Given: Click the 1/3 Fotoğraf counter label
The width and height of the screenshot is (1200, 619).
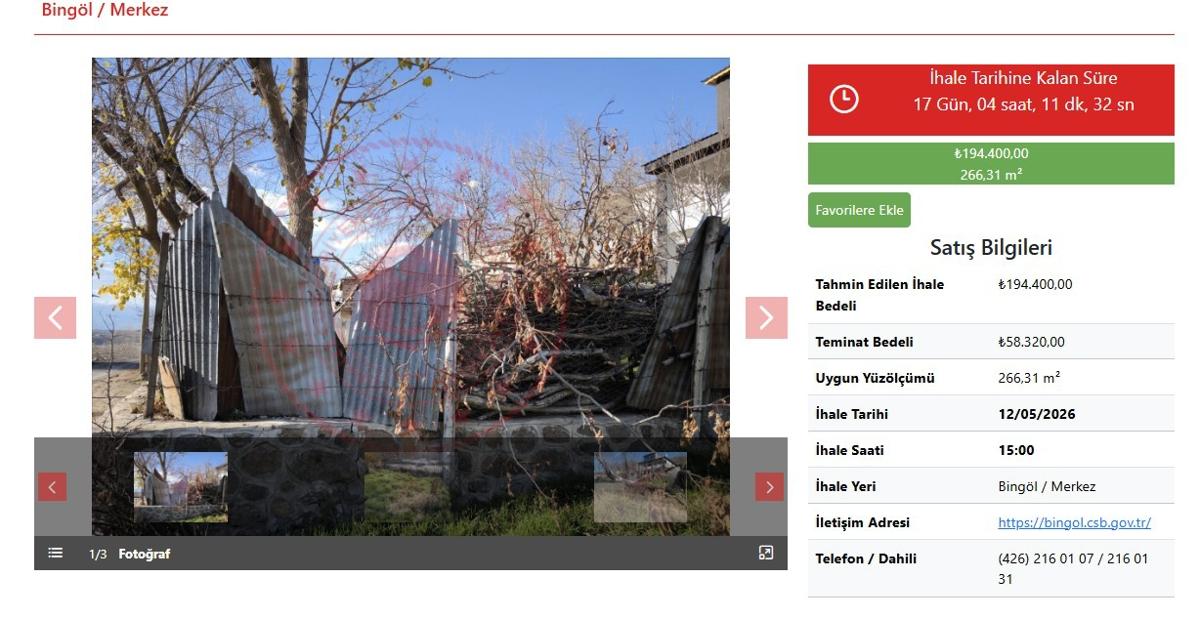Looking at the screenshot, I should coord(129,554).
